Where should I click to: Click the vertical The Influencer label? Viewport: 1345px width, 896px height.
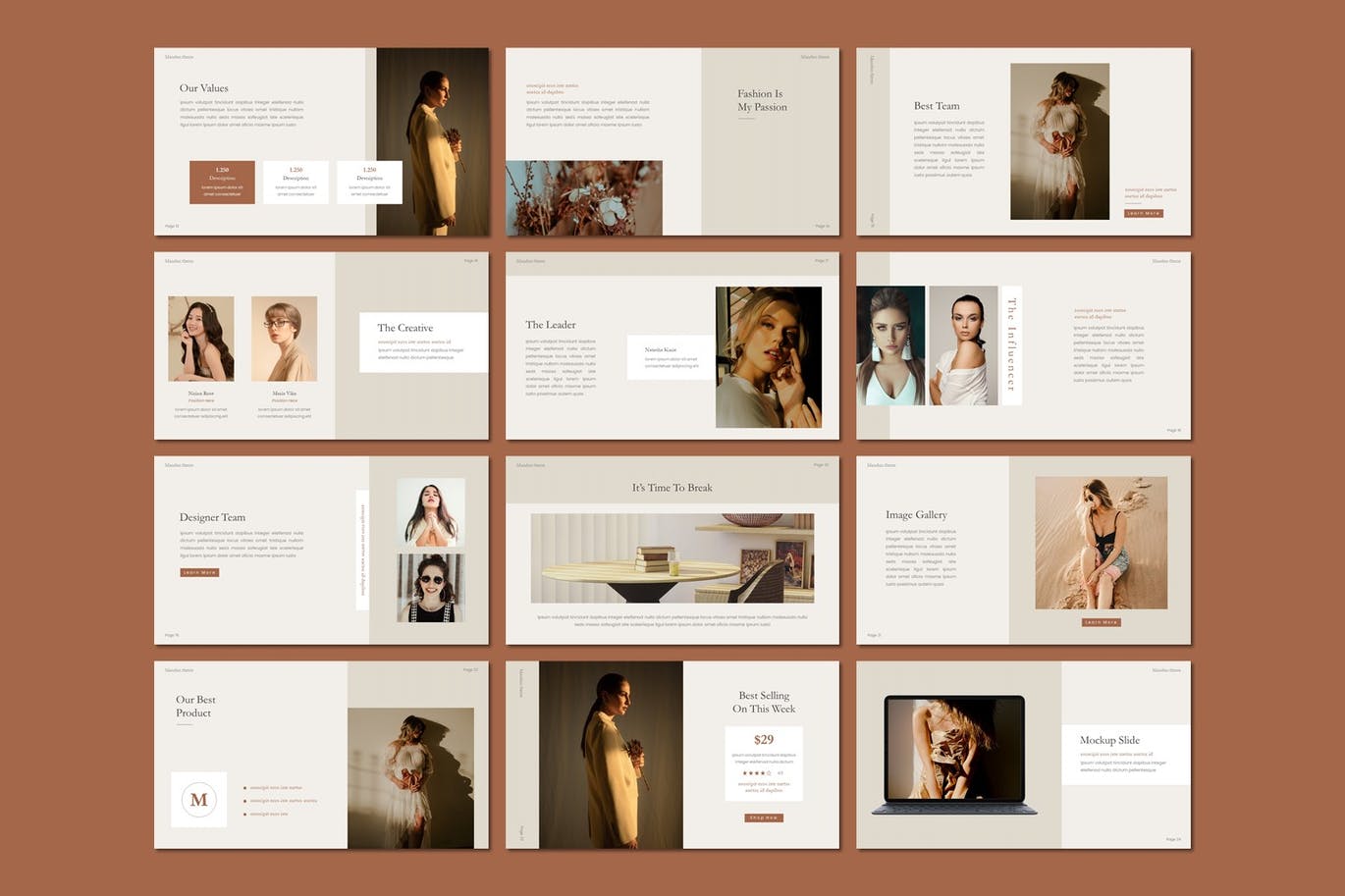pos(1011,345)
